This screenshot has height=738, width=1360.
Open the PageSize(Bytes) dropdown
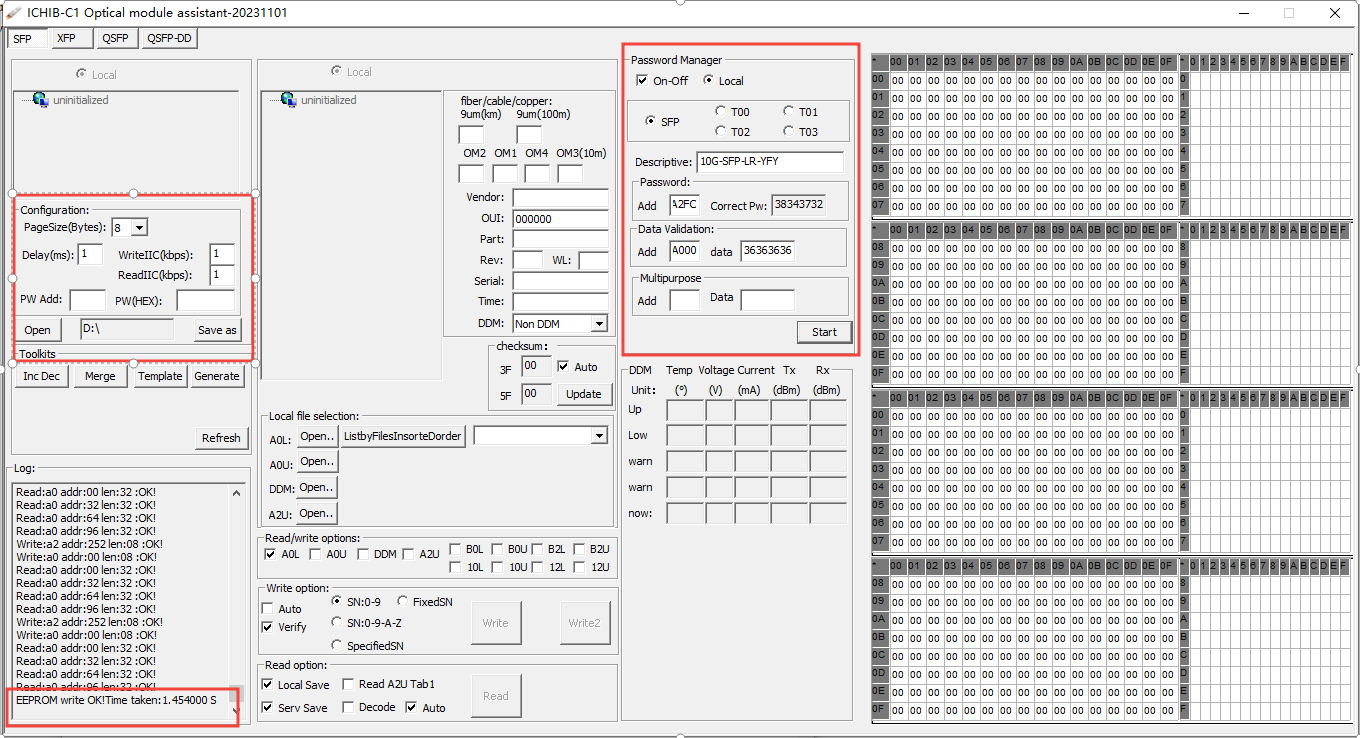[142, 230]
